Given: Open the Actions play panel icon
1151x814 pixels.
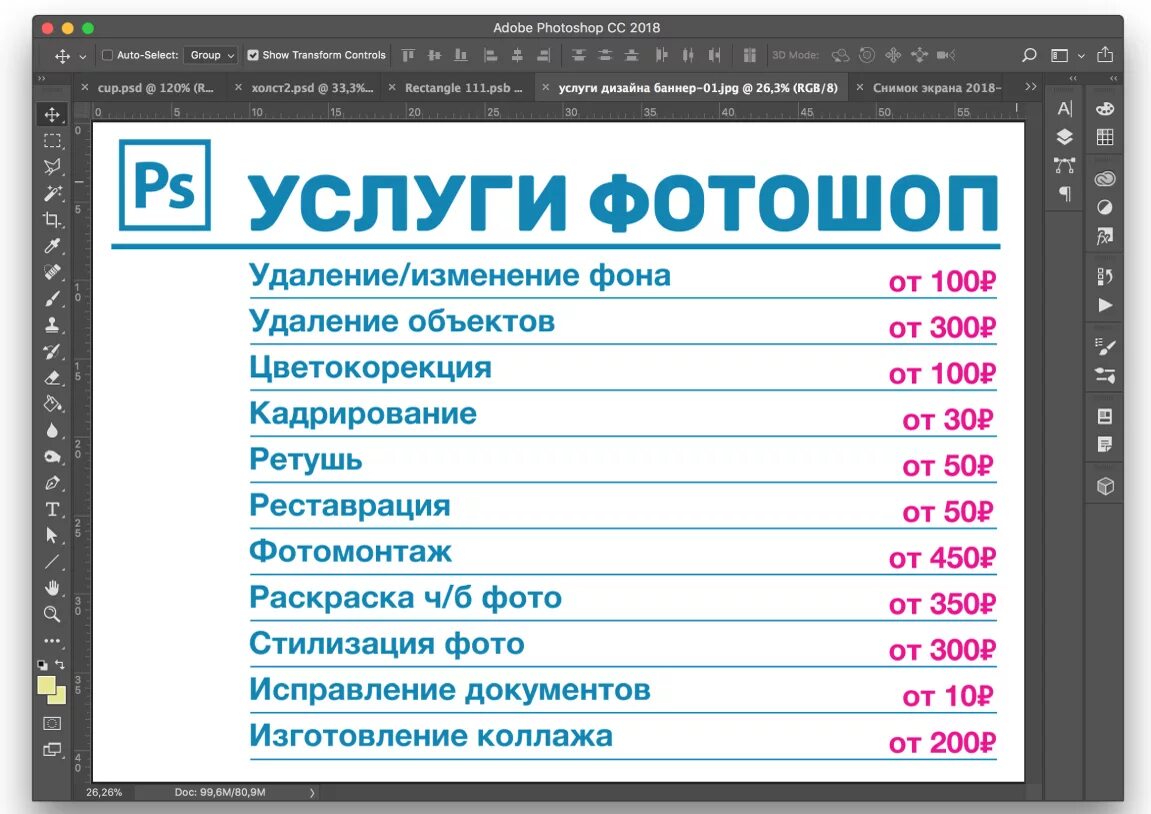Looking at the screenshot, I should coord(1105,305).
